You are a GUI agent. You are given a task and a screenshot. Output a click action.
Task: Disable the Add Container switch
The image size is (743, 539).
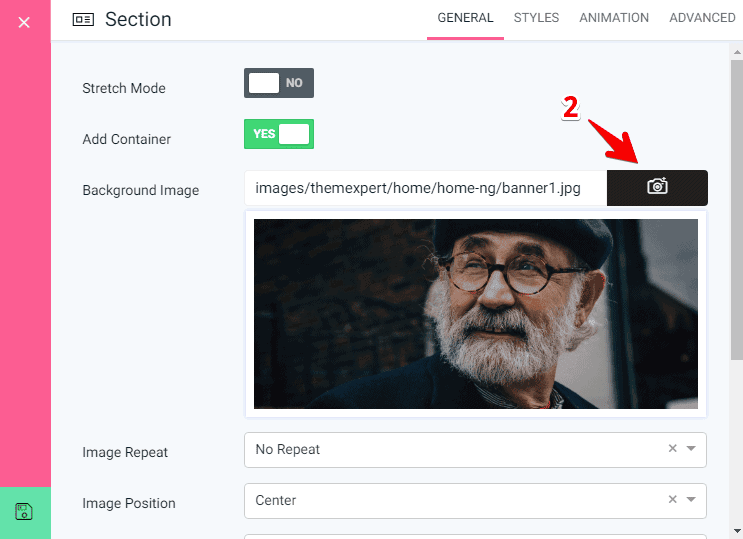pyautogui.click(x=279, y=134)
